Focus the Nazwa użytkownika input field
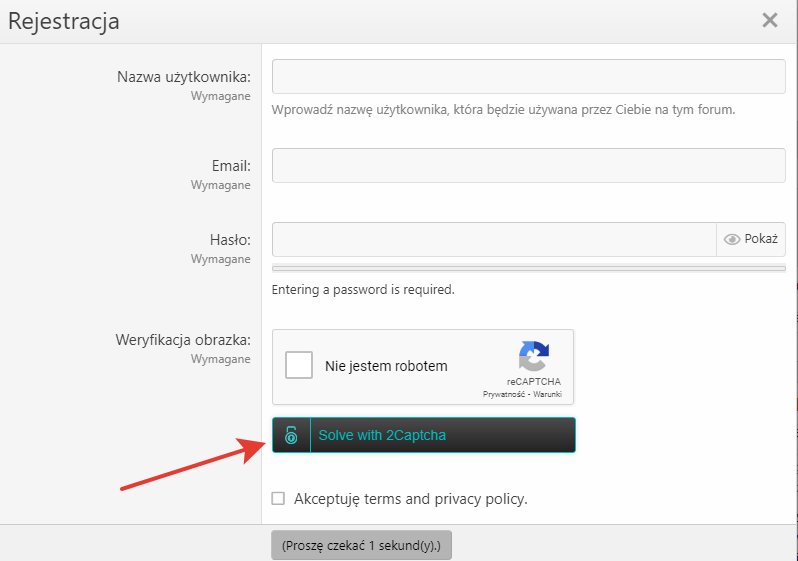This screenshot has width=798, height=561. (528, 77)
